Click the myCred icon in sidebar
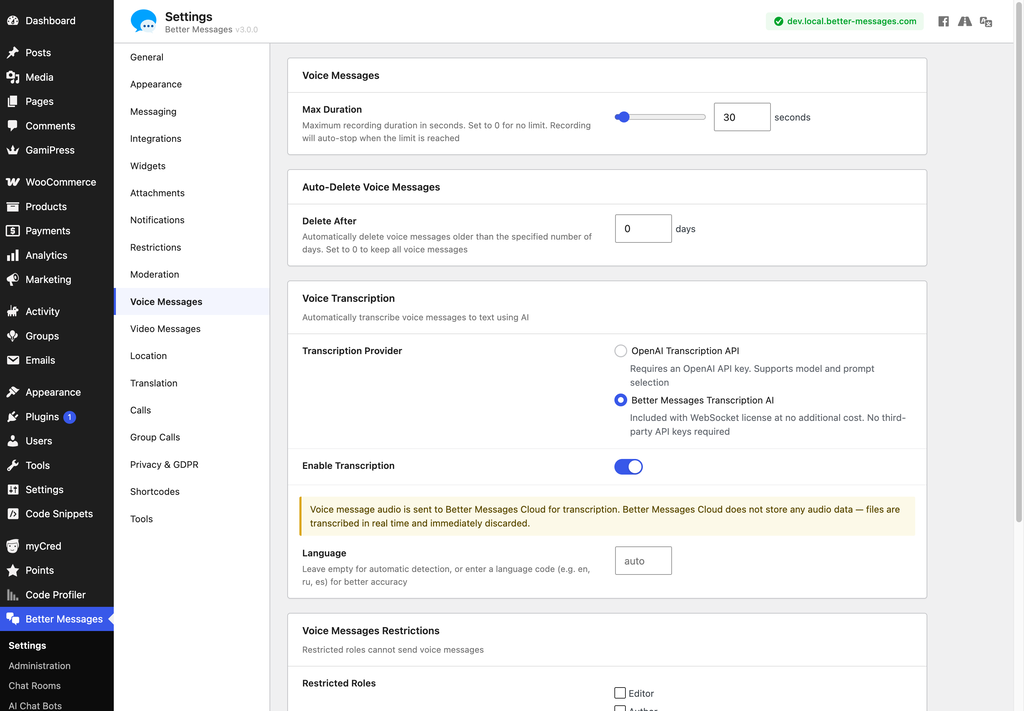Screen dimensions: 1024x711 (x=12, y=546)
